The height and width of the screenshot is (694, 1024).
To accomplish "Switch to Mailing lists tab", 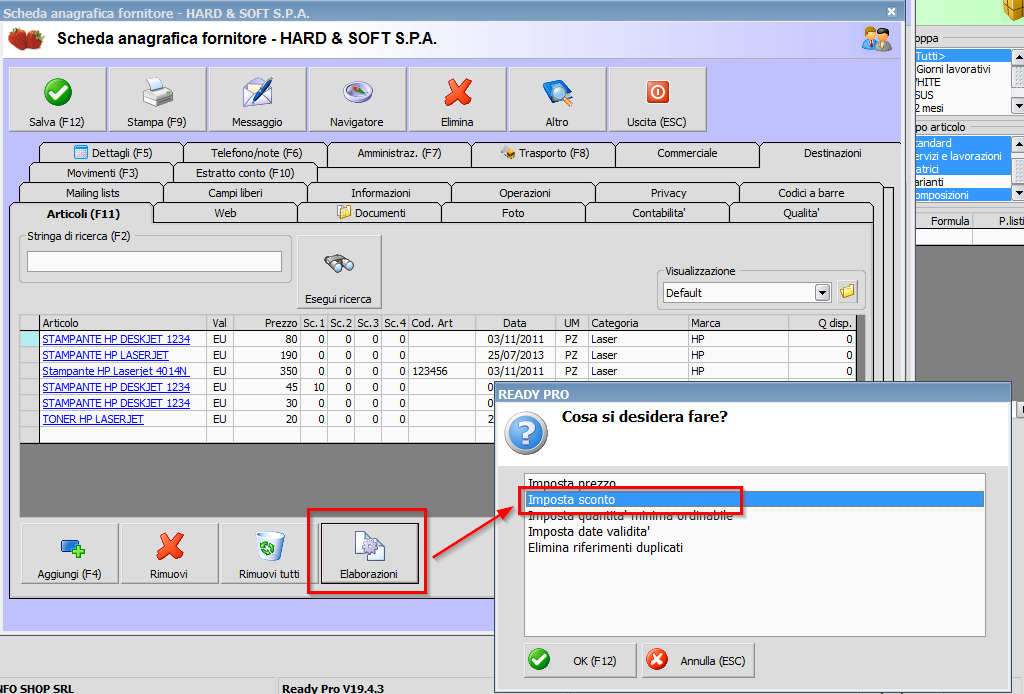I will [92, 193].
